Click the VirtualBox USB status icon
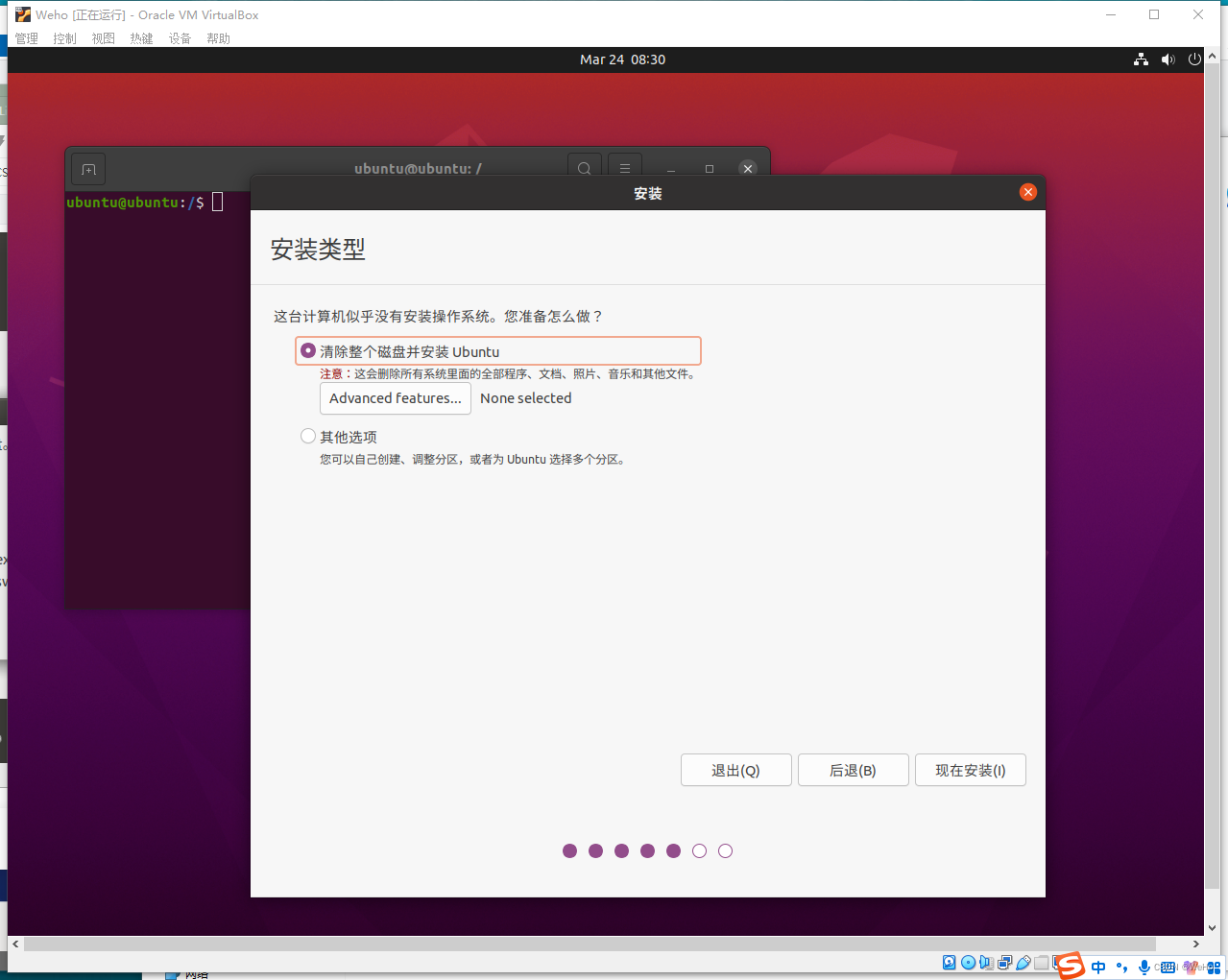 point(1023,963)
